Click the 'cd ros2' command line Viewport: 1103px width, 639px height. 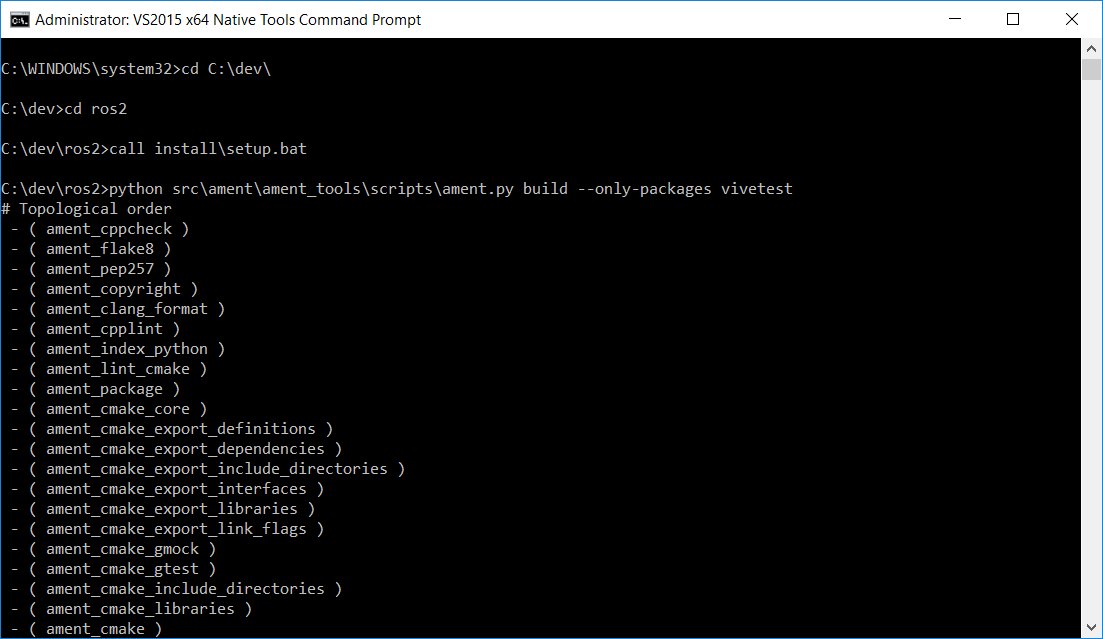pos(64,108)
